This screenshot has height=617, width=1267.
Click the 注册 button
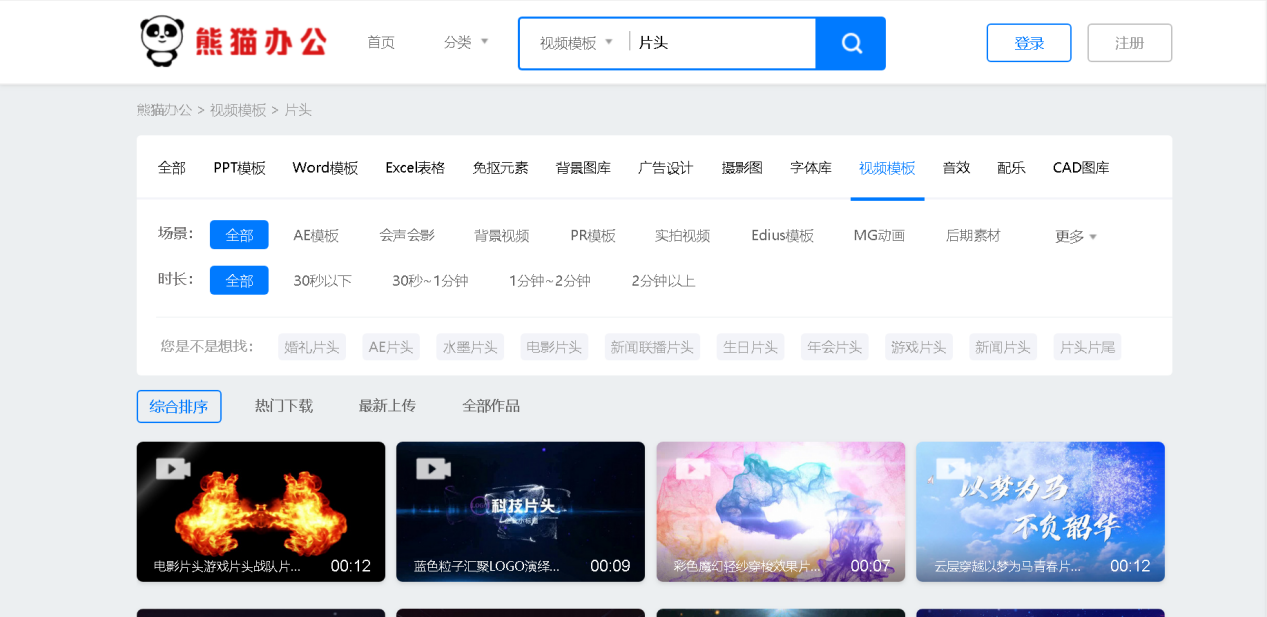[x=1129, y=42]
